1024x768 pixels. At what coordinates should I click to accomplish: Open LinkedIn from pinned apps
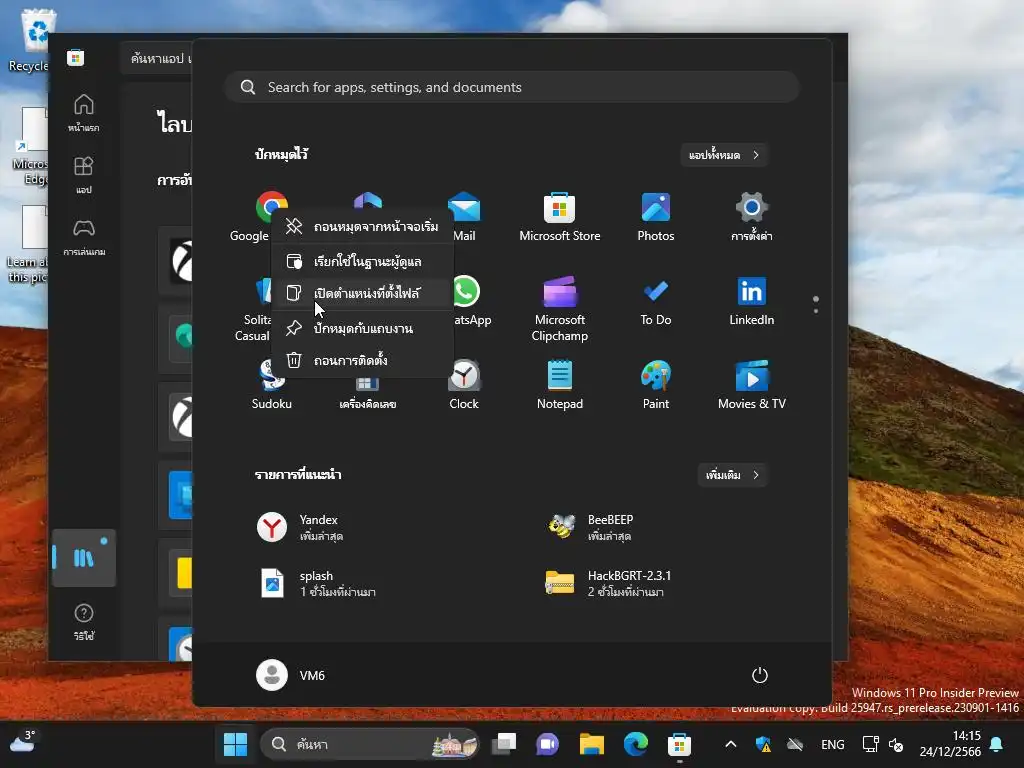tap(752, 300)
